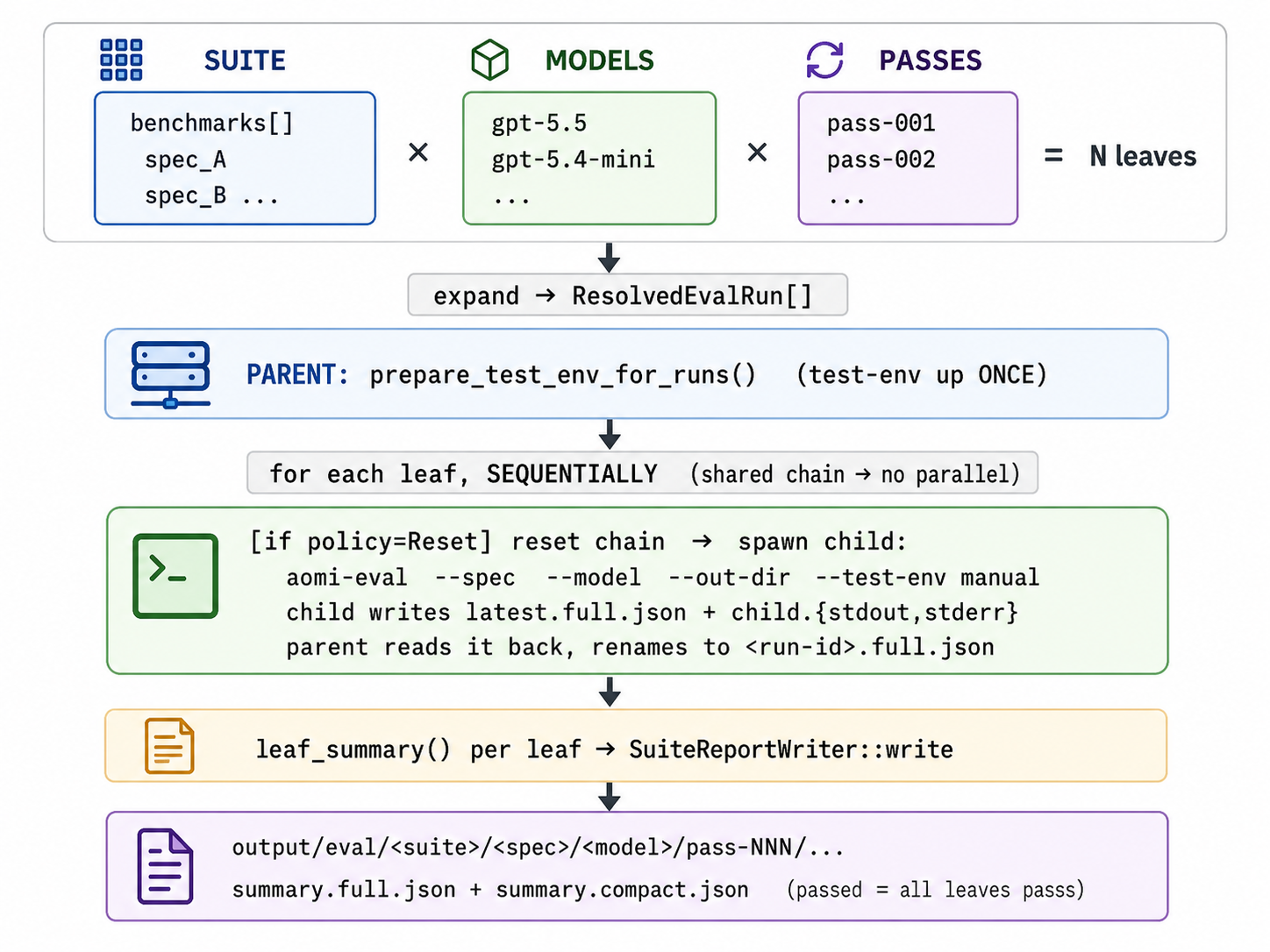Image resolution: width=1270 pixels, height=952 pixels.
Task: Click the PARENT server icon
Action: [170, 375]
